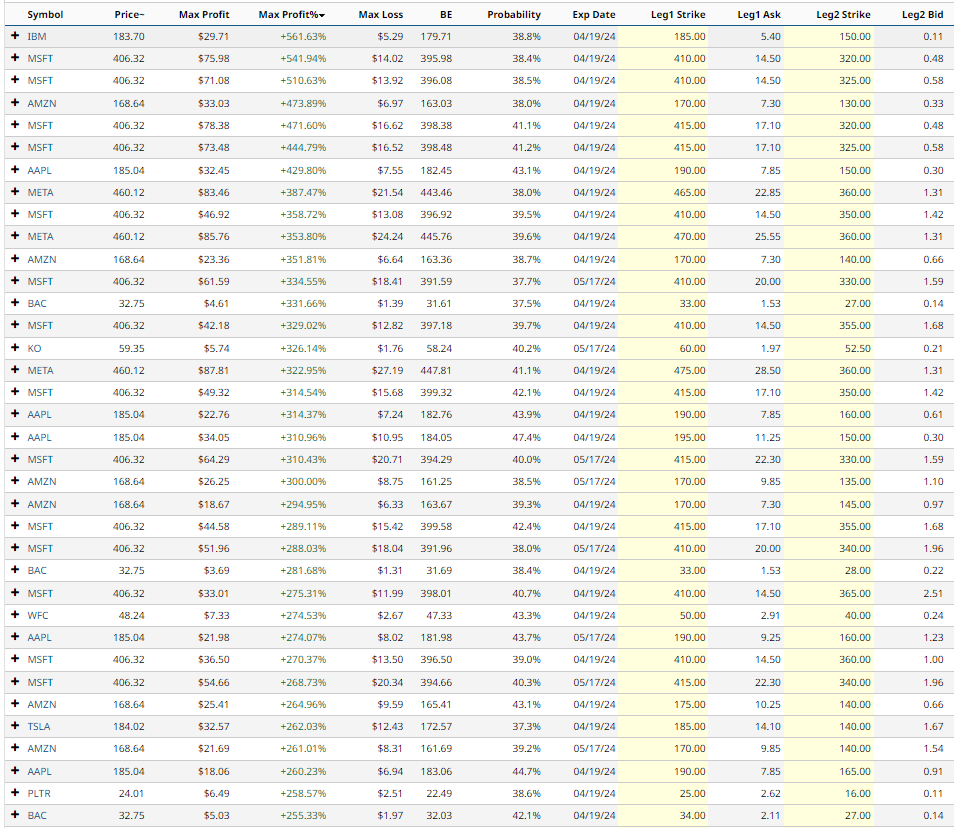This screenshot has height=828, width=954.
Task: Expand the IBM row details
Action: [15, 36]
